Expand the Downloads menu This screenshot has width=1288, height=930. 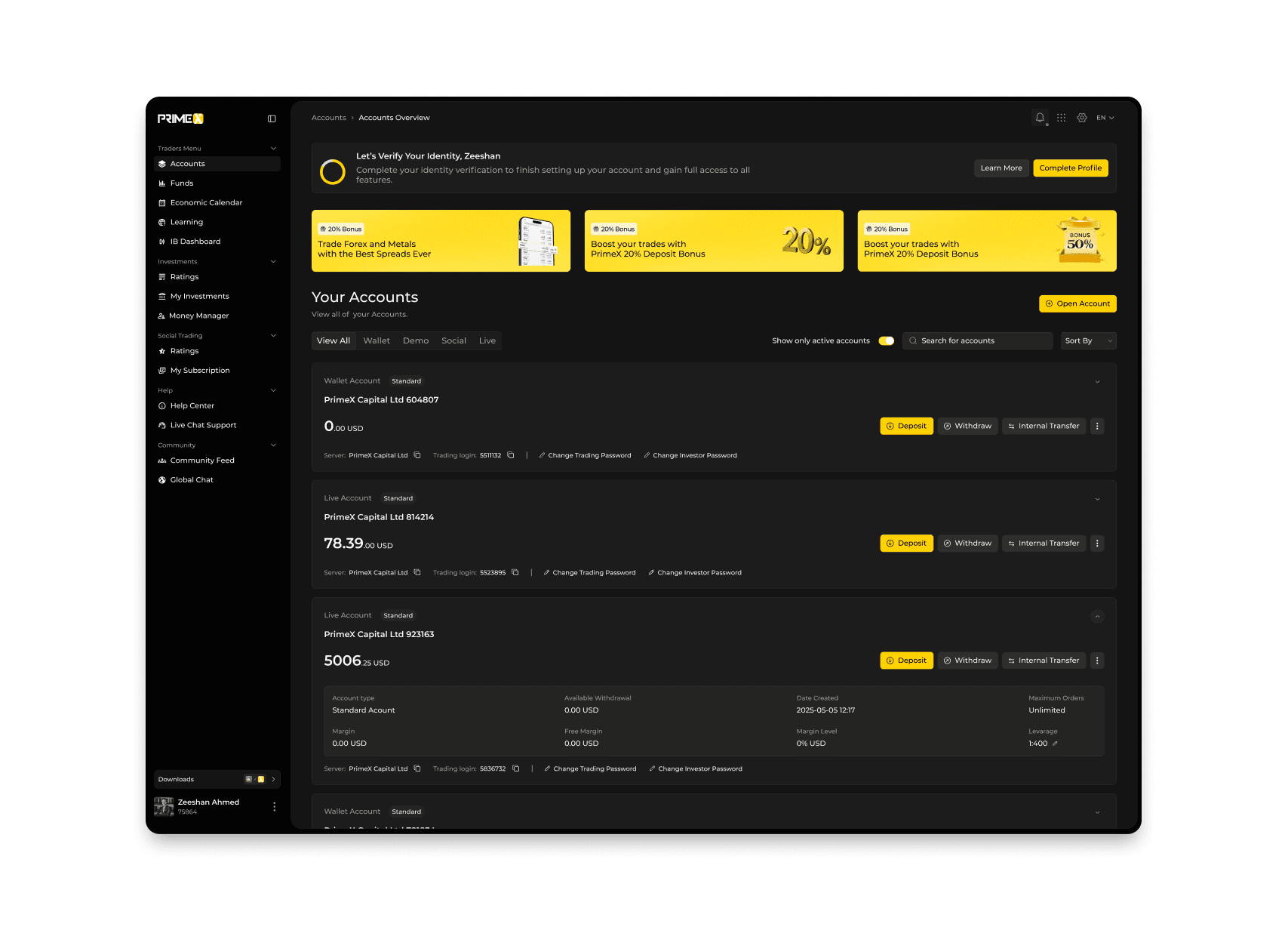click(x=217, y=779)
